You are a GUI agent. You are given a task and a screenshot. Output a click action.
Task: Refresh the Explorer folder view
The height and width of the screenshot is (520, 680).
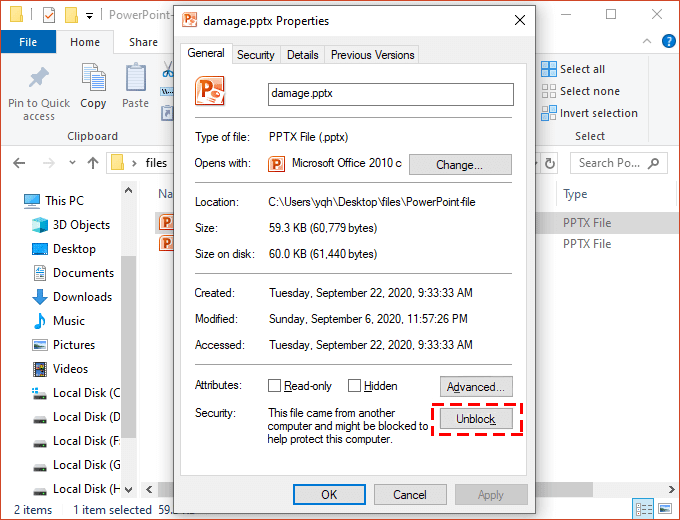pos(550,164)
